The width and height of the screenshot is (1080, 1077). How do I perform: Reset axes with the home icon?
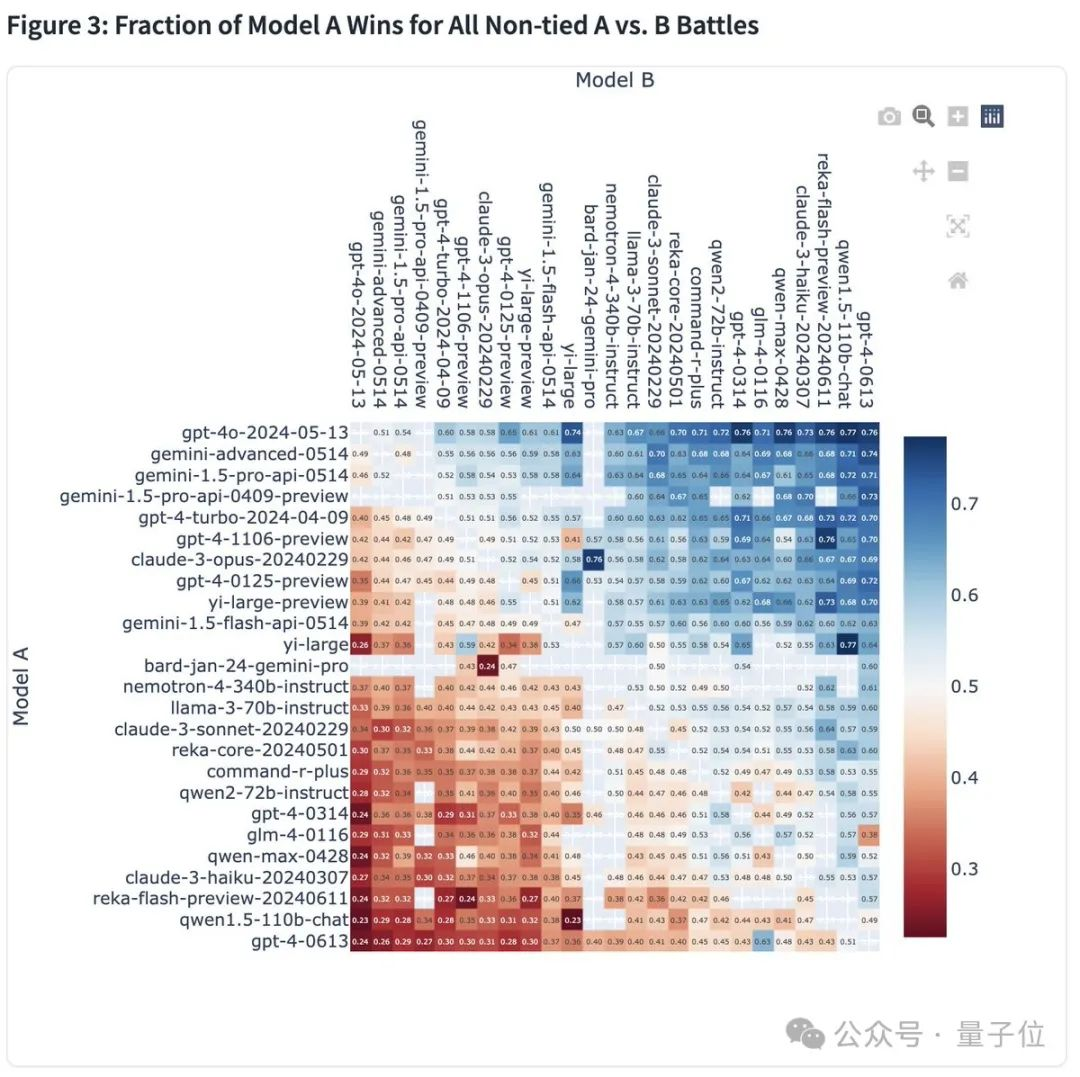coord(958,280)
